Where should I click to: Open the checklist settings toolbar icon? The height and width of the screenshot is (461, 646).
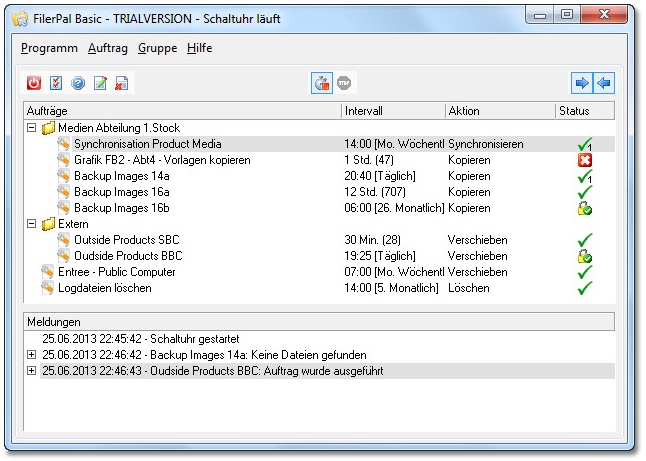tap(55, 83)
